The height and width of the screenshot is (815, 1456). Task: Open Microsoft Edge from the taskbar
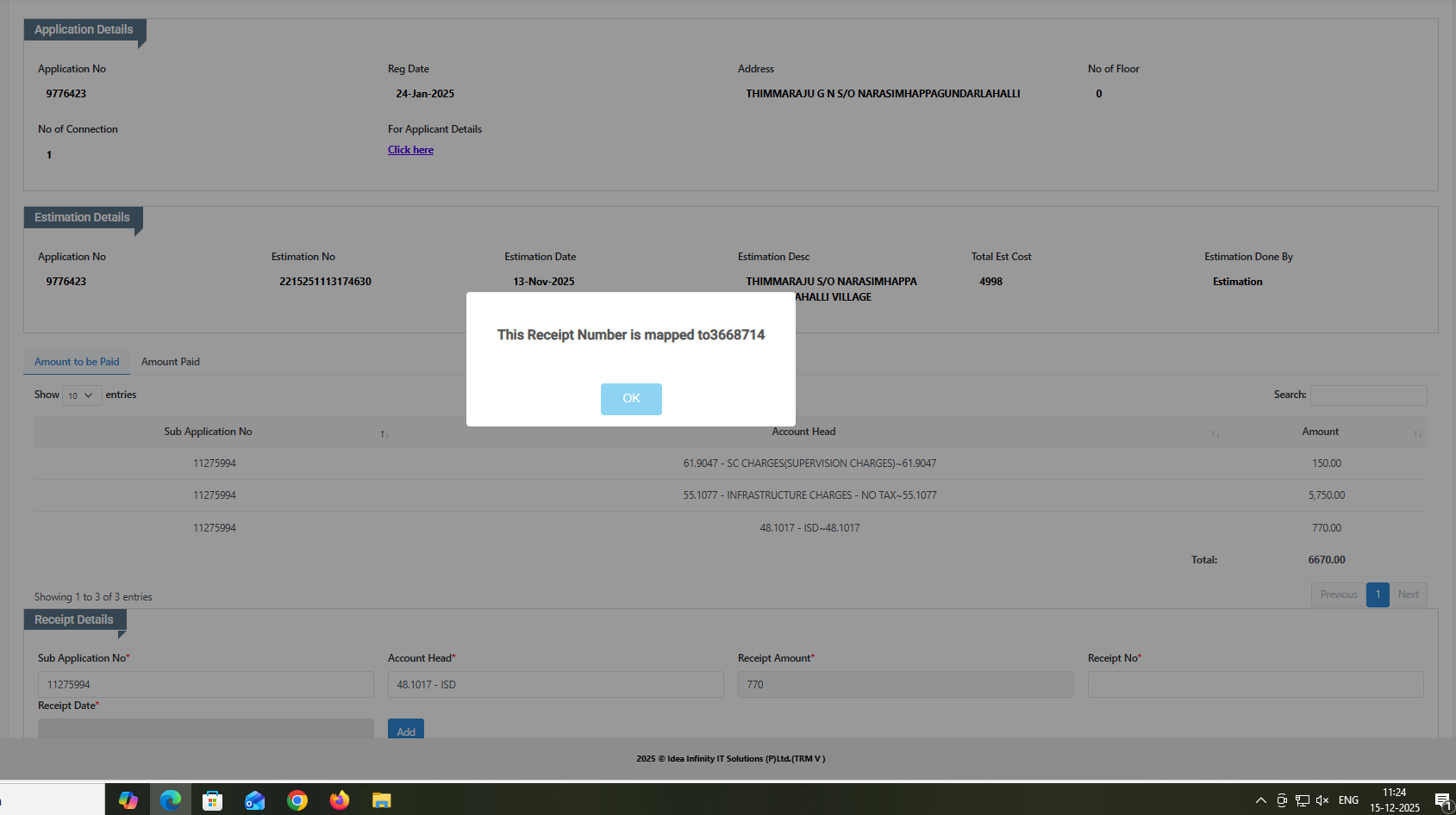click(x=171, y=800)
